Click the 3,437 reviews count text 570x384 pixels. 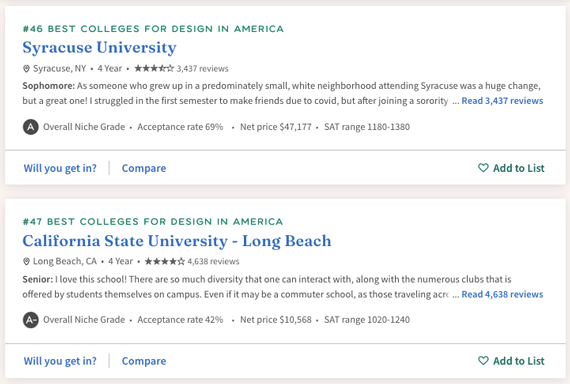point(202,68)
